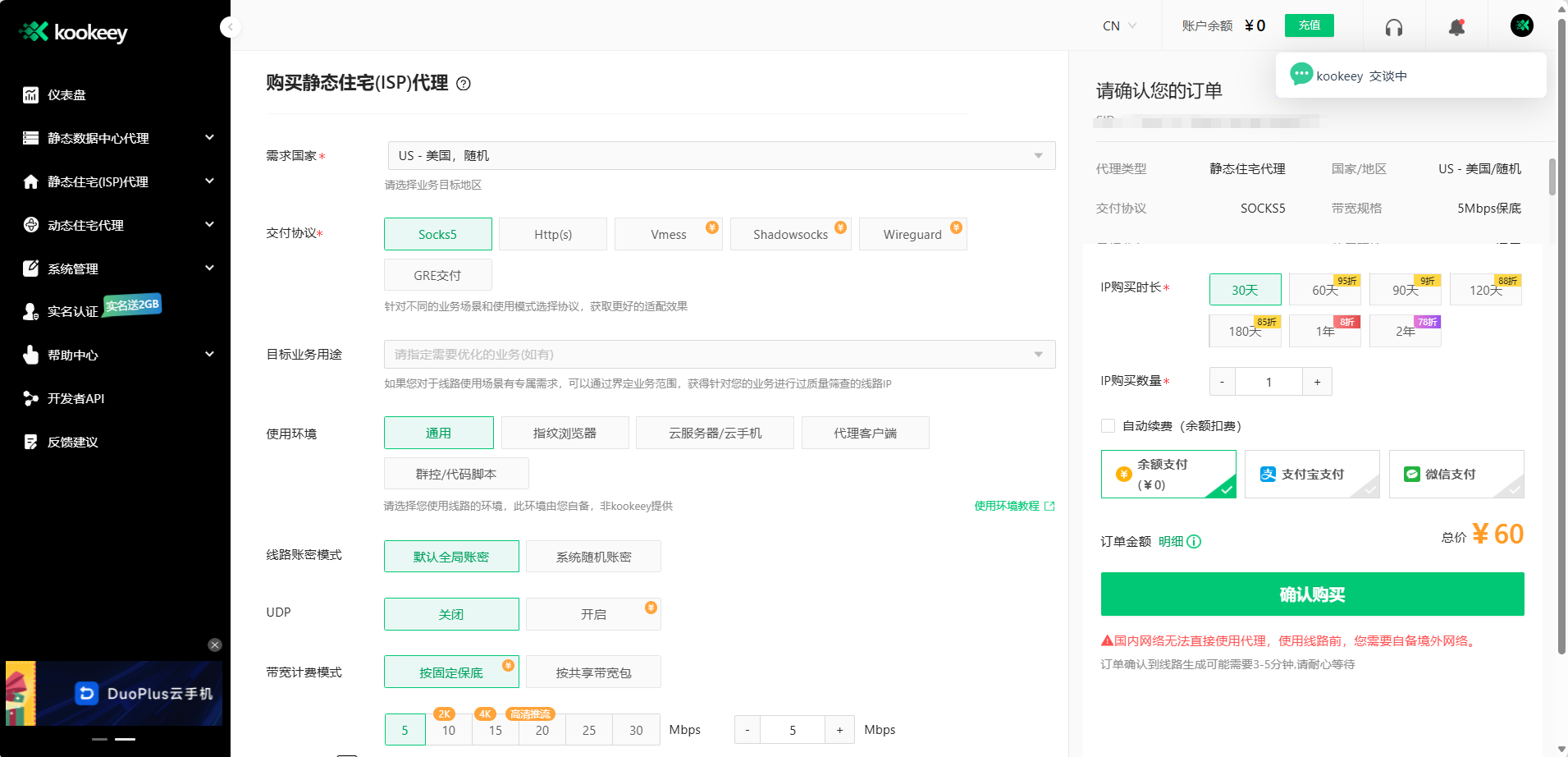The image size is (1568, 757).
Task: Collapse the sidebar with the arrow button
Action: (231, 27)
